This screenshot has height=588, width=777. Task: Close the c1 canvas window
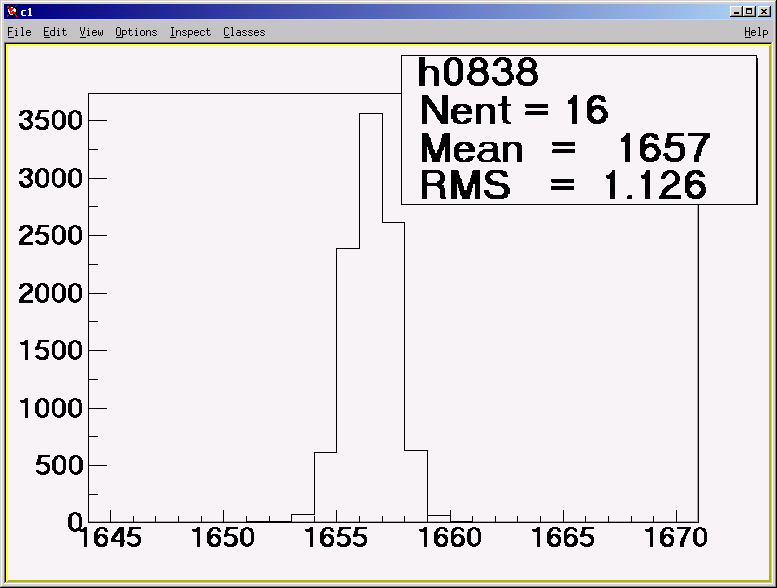(x=765, y=11)
